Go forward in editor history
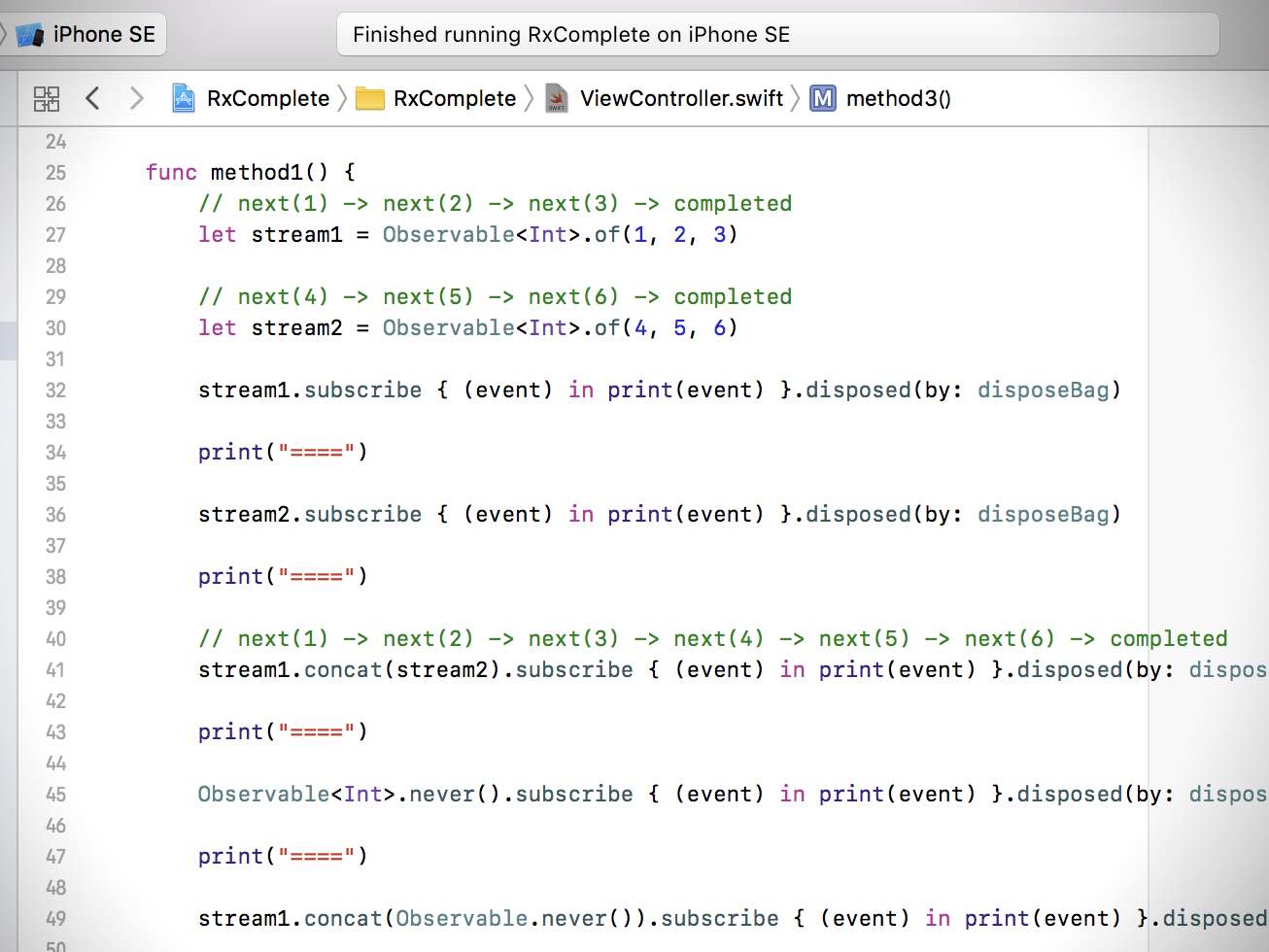This screenshot has width=1269, height=952. point(137,98)
